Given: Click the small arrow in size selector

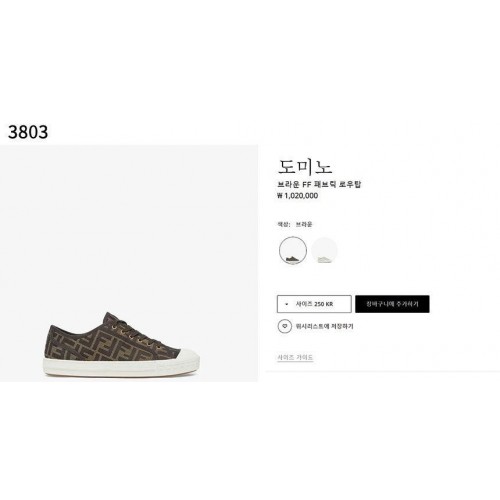Looking at the screenshot, I should point(287,304).
